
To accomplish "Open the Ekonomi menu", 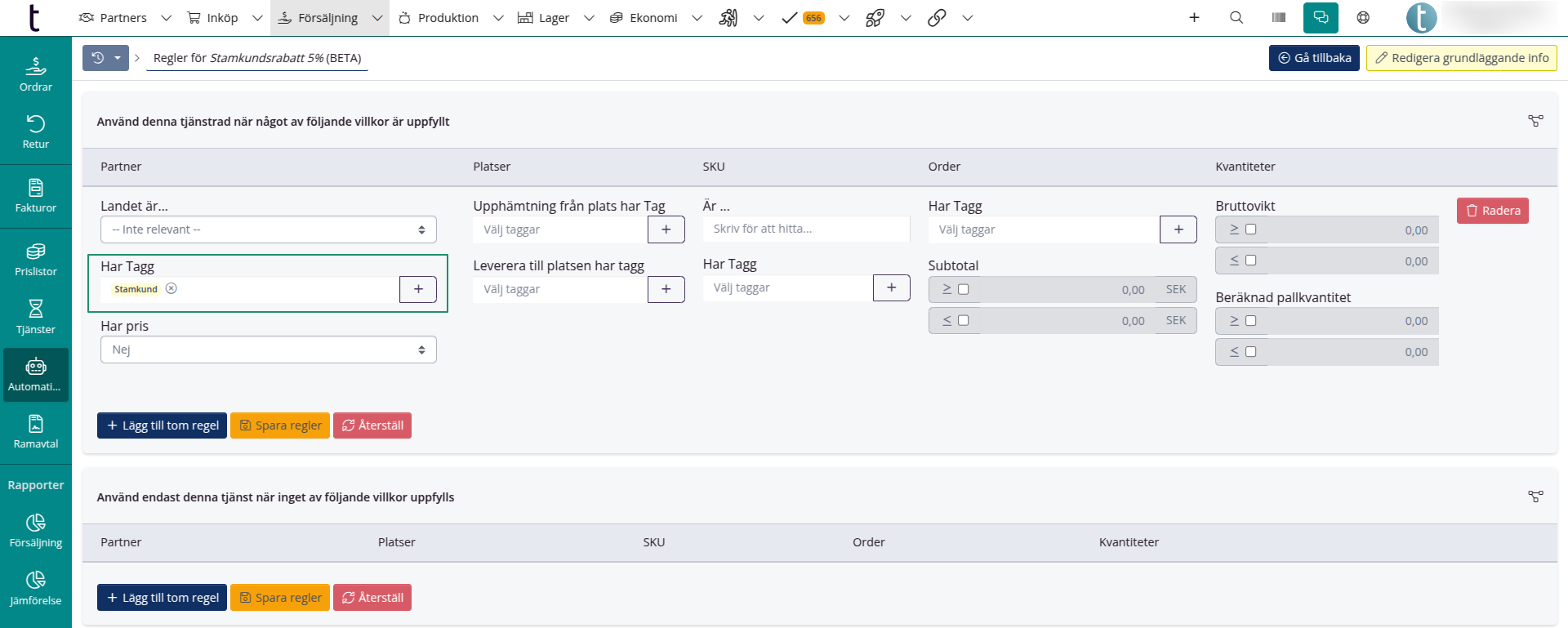I will tap(653, 17).
